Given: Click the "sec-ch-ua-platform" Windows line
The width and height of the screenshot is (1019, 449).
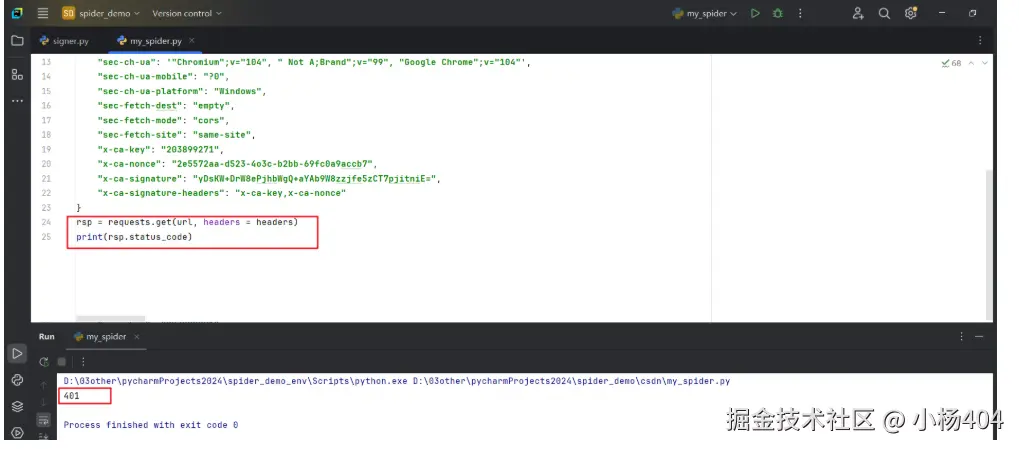Looking at the screenshot, I should 182,91.
